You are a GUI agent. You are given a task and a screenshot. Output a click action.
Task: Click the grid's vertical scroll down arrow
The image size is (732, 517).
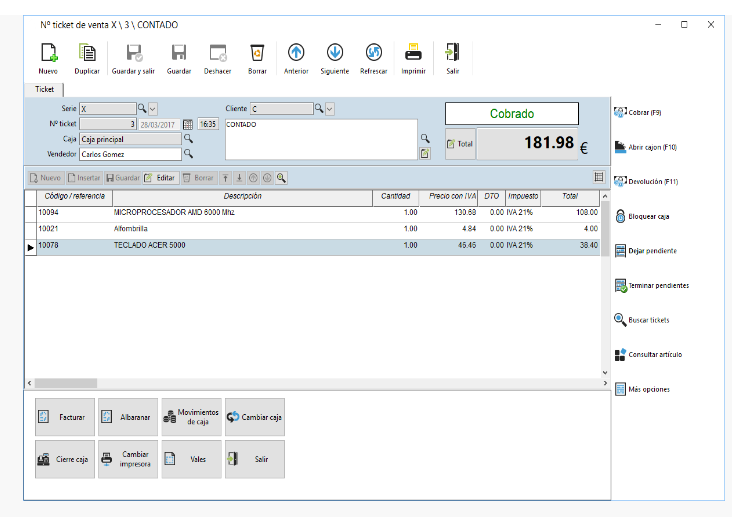pyautogui.click(x=605, y=373)
